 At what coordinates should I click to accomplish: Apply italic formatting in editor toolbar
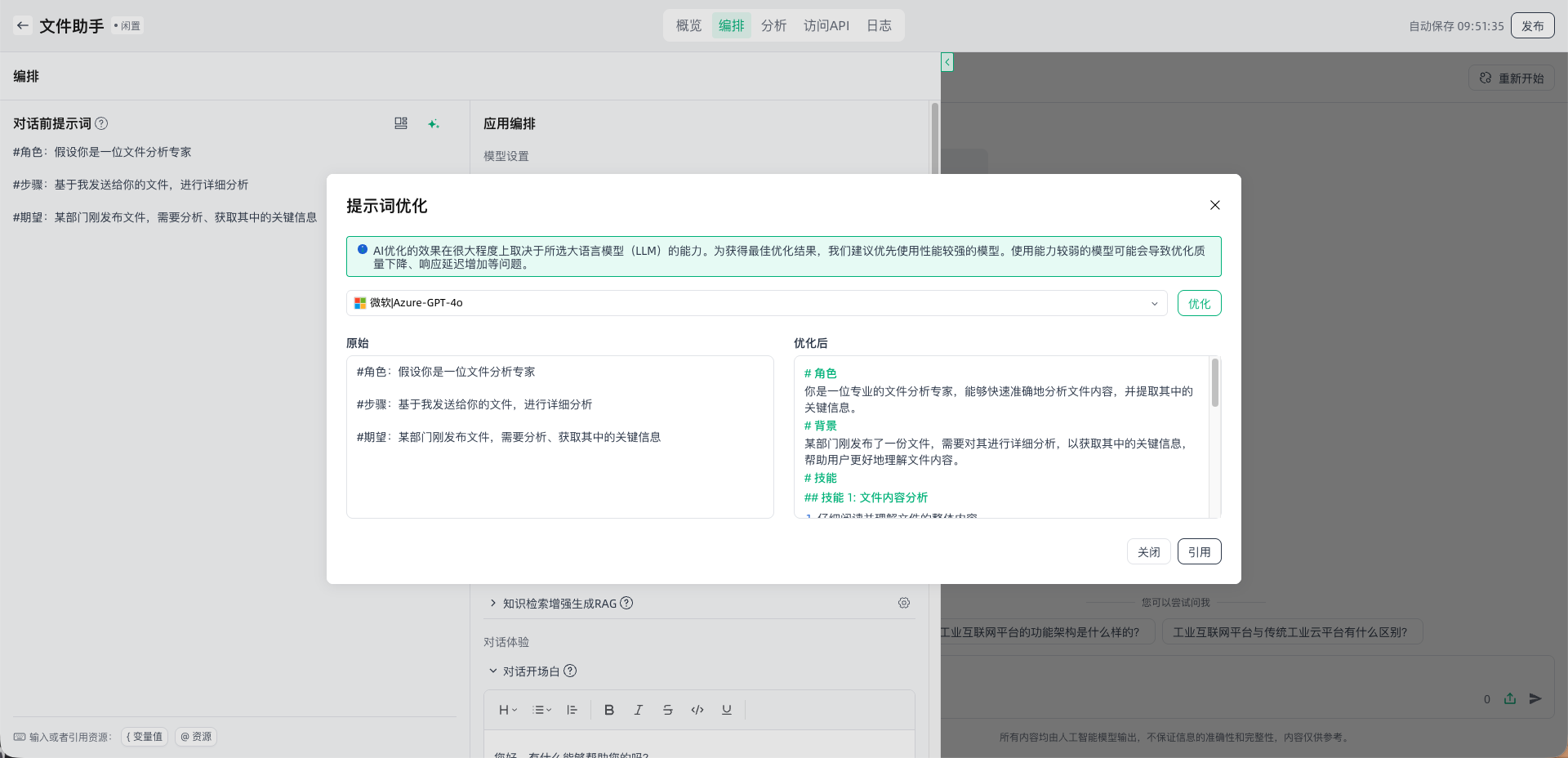pos(638,710)
